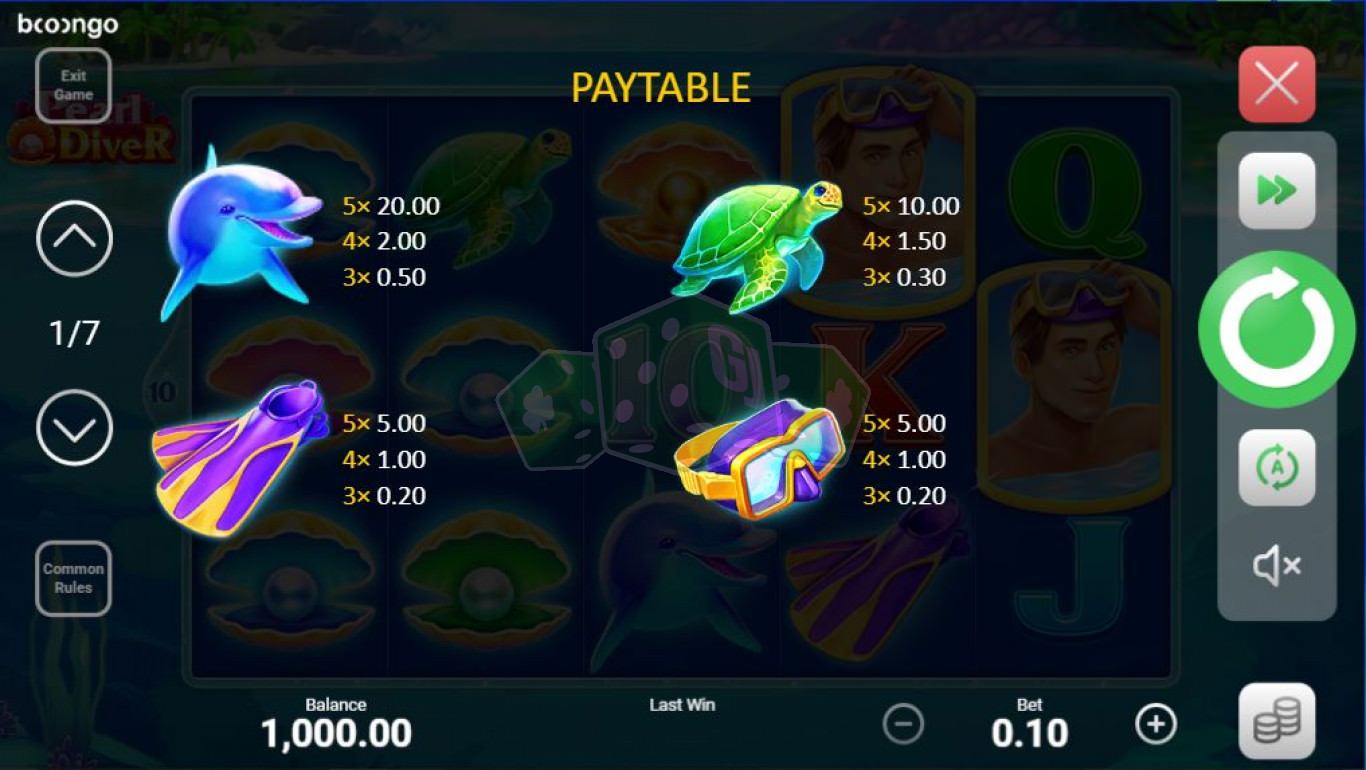Screen dimensions: 1366x770
Task: Click the page indicator 1/7
Action: pos(75,333)
